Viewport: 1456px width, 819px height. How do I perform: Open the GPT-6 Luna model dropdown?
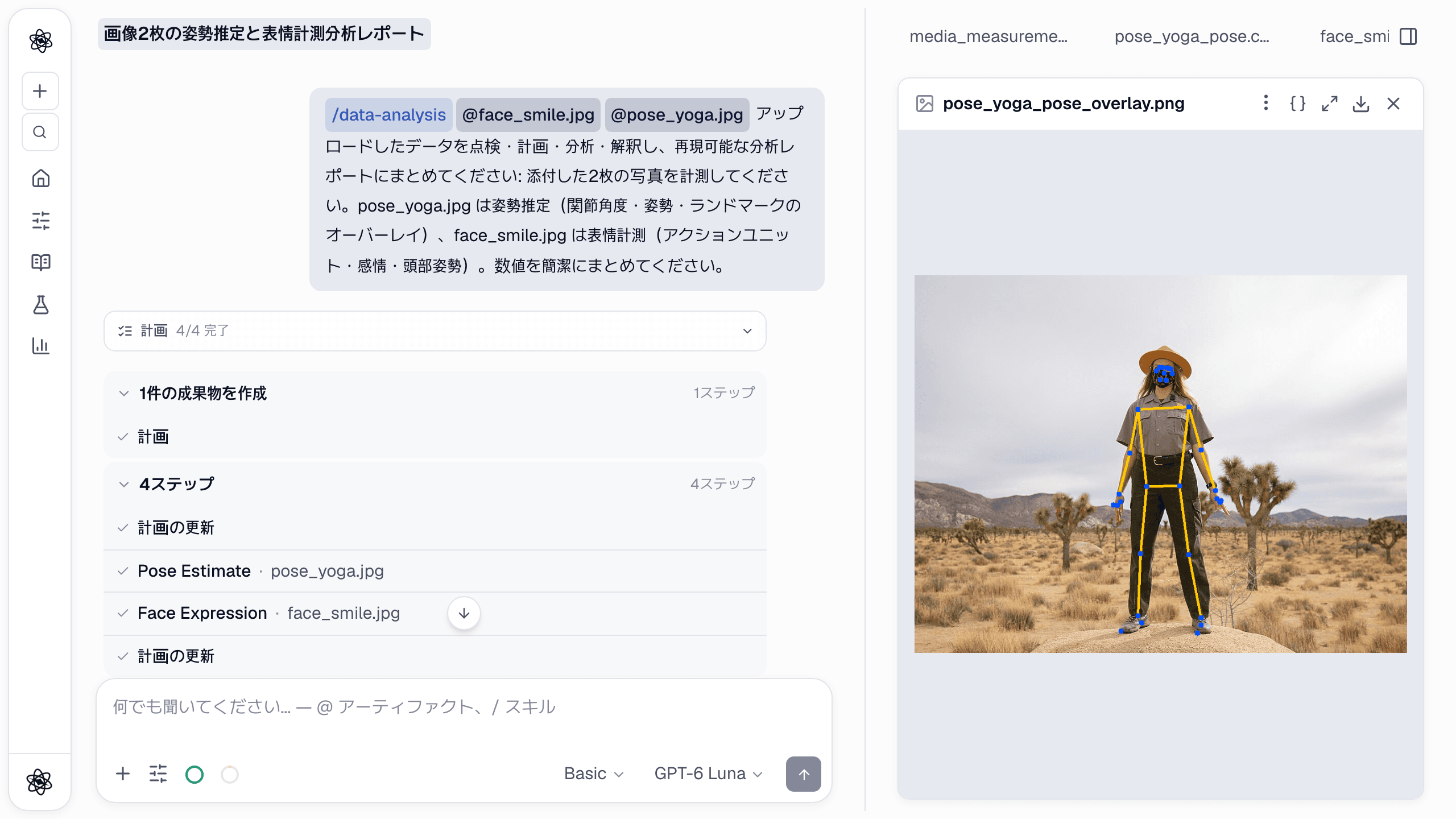[x=708, y=773]
